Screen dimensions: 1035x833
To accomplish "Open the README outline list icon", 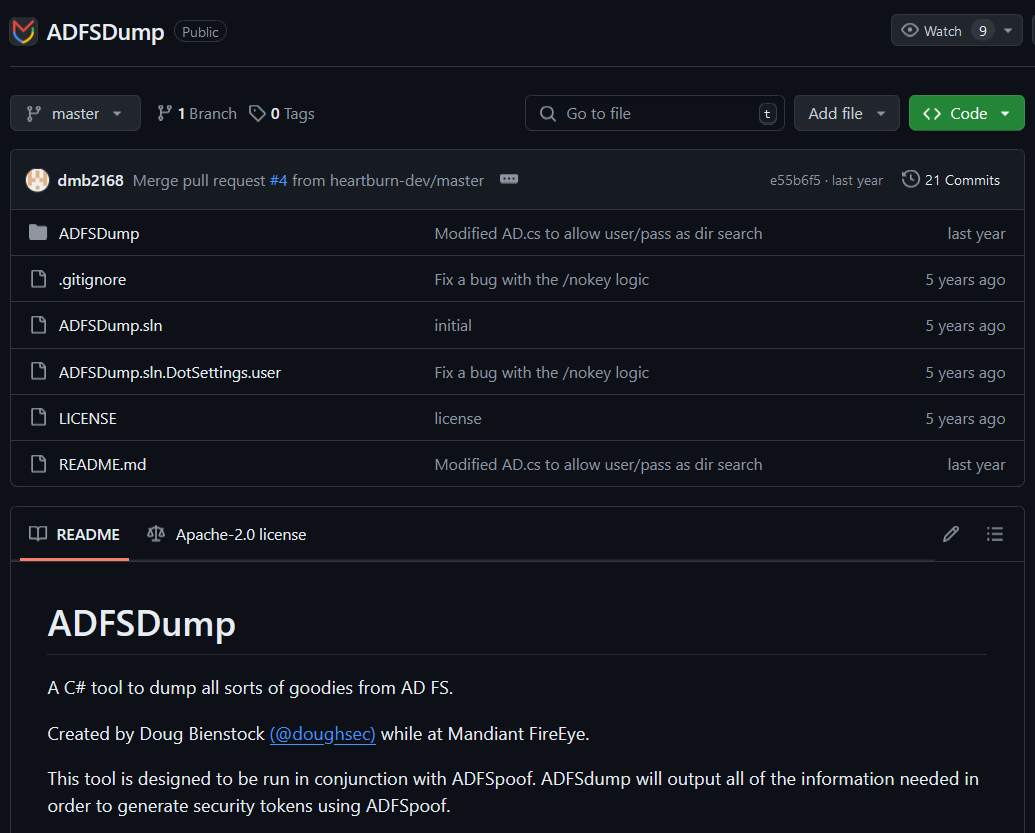I will tap(995, 534).
